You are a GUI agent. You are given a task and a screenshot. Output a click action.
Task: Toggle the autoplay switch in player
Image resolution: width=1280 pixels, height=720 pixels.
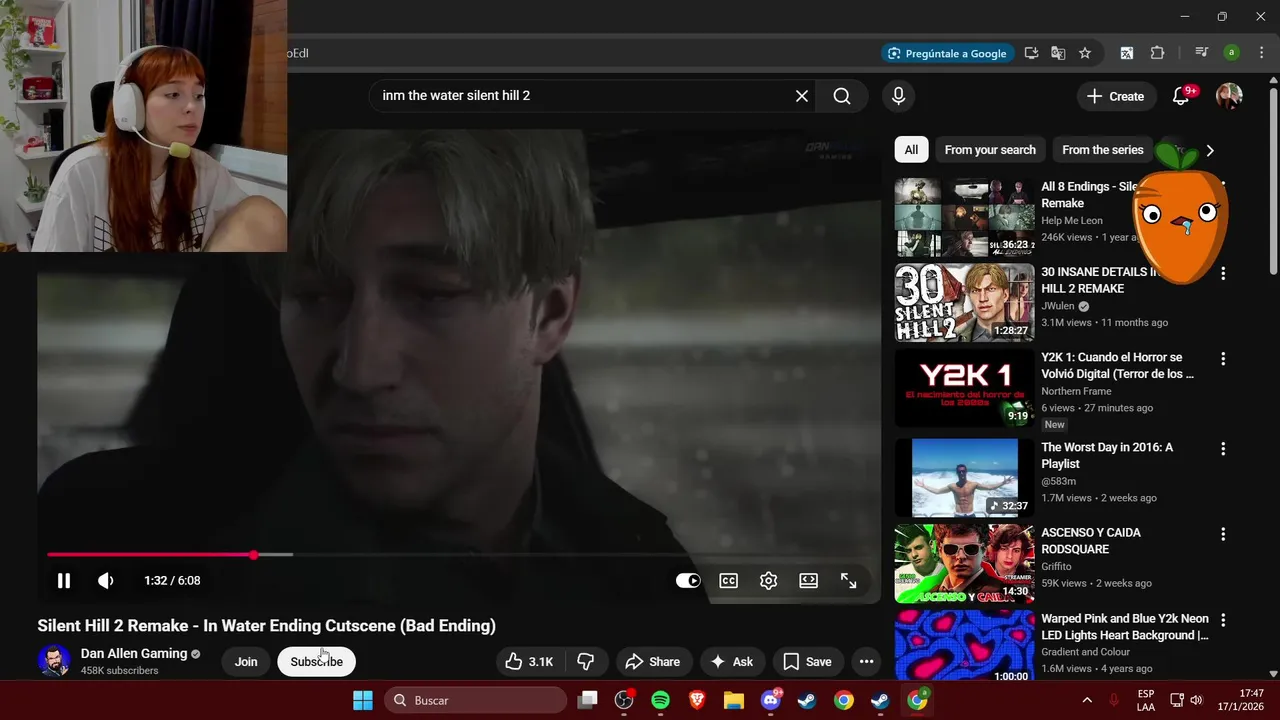(x=688, y=581)
